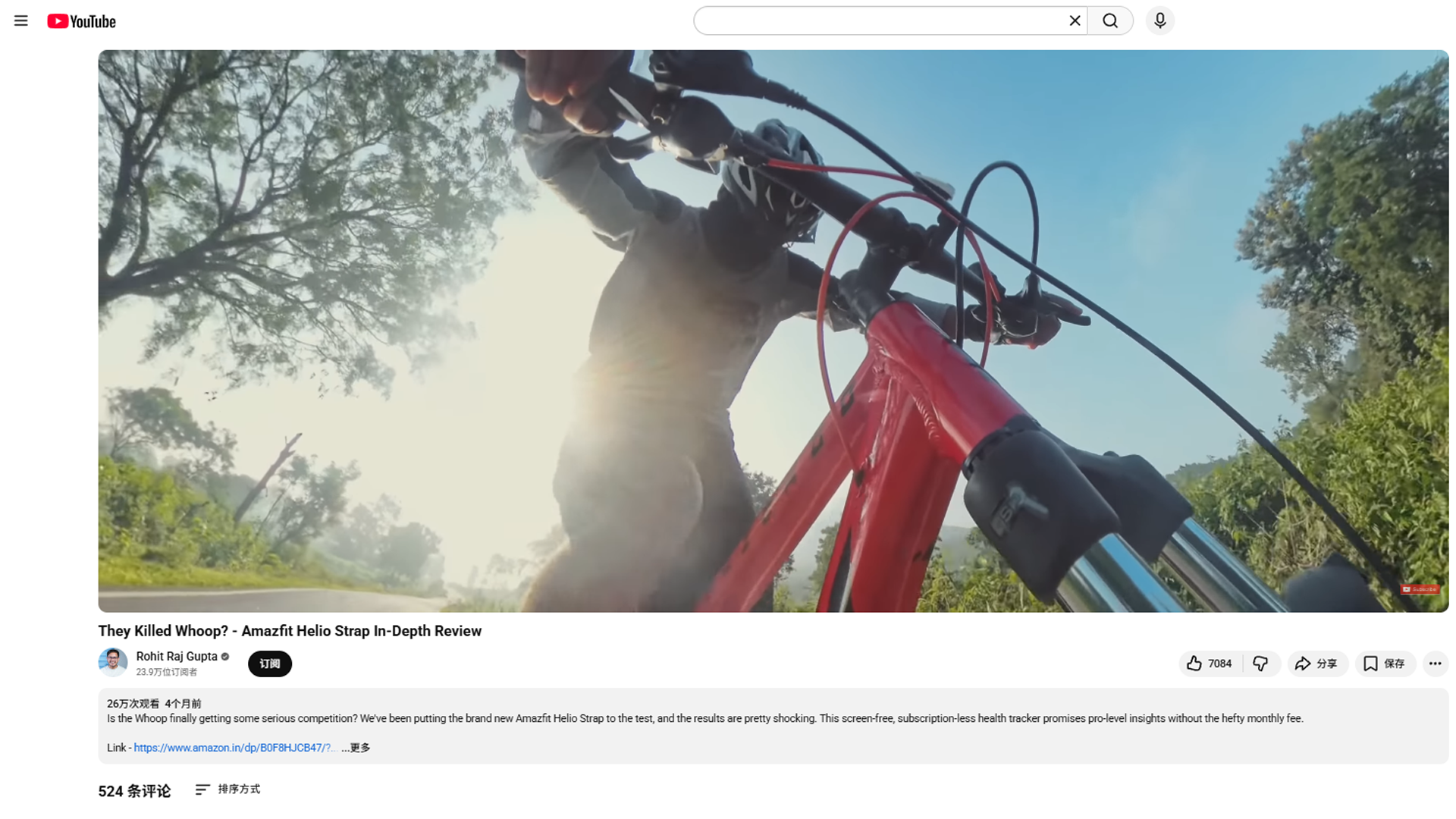Subscribe to Rohit Raj Gupta channel
This screenshot has height=819, width=1456.
point(270,664)
